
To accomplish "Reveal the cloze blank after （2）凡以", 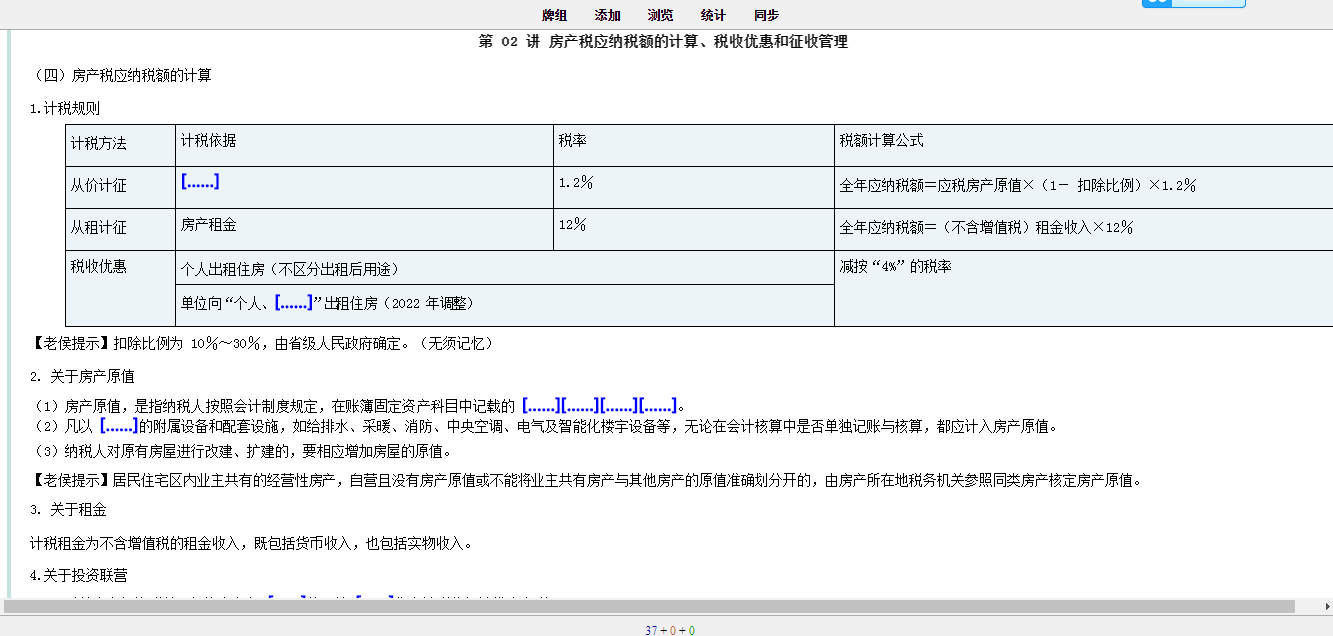I will click(x=118, y=426).
